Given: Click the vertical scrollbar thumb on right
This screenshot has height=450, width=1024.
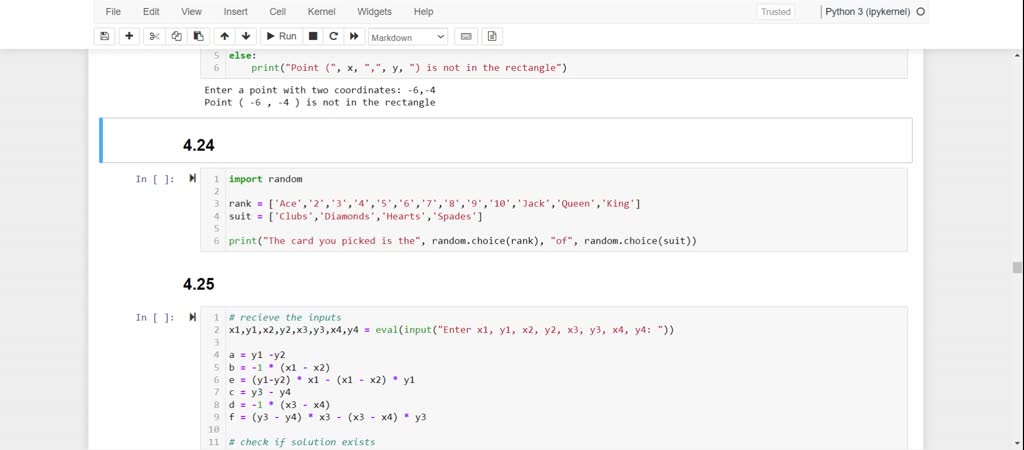Looking at the screenshot, I should click(x=1017, y=267).
